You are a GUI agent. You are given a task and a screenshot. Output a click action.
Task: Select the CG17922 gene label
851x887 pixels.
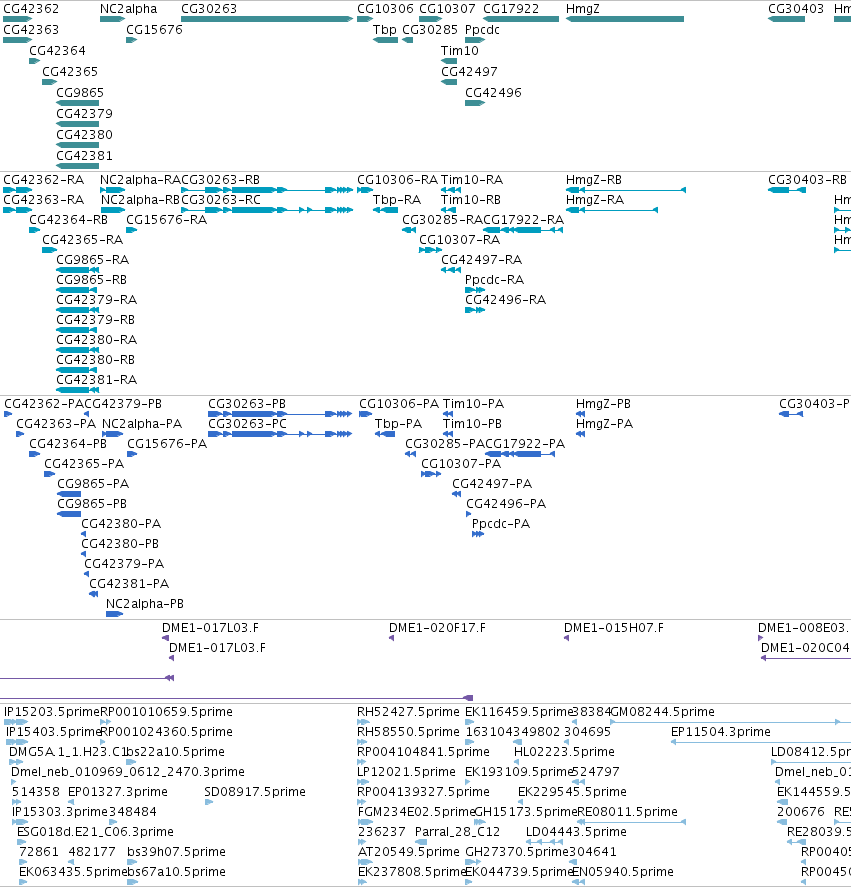tap(511, 9)
